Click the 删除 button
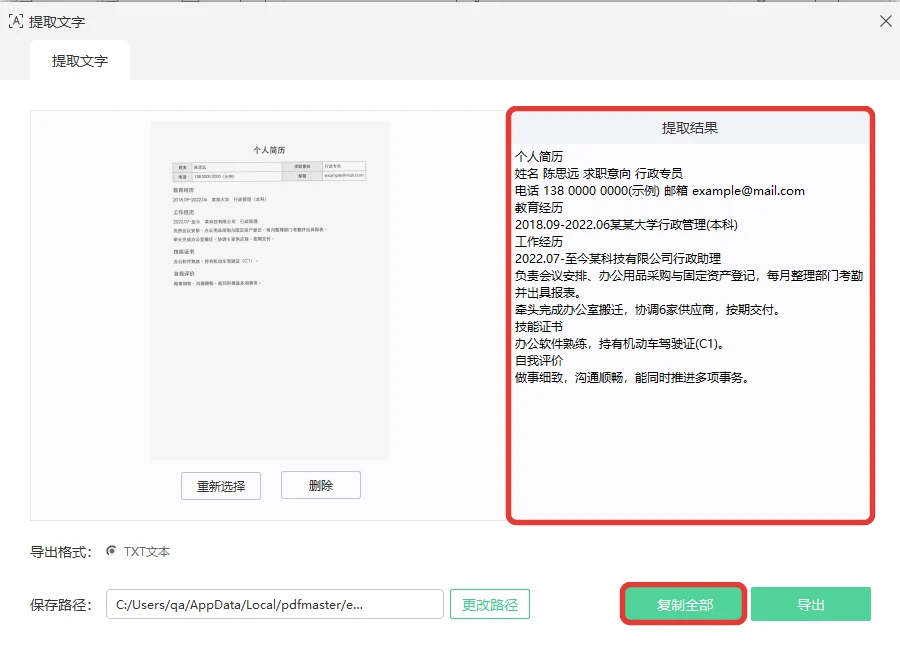 tap(321, 485)
